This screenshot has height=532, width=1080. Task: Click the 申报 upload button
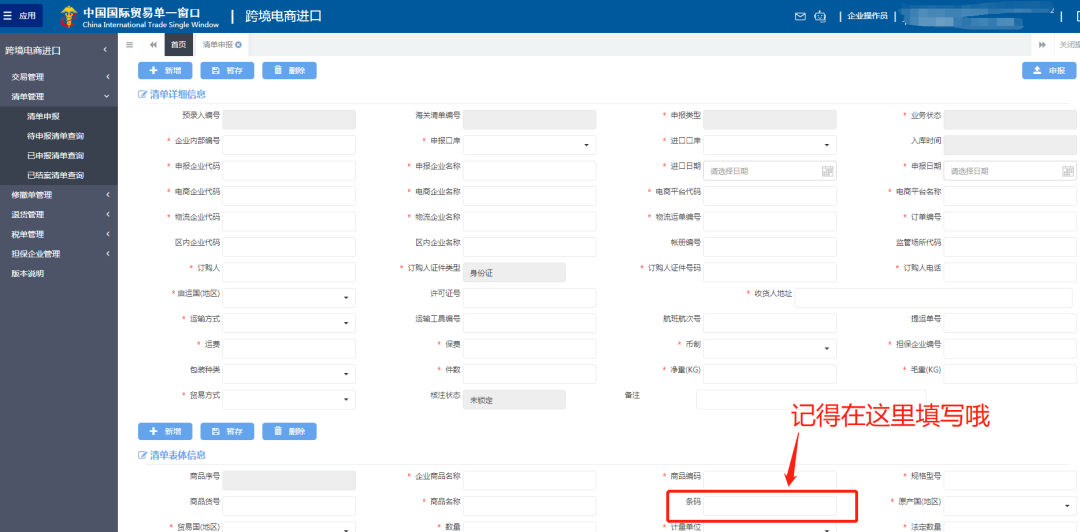coord(1049,70)
